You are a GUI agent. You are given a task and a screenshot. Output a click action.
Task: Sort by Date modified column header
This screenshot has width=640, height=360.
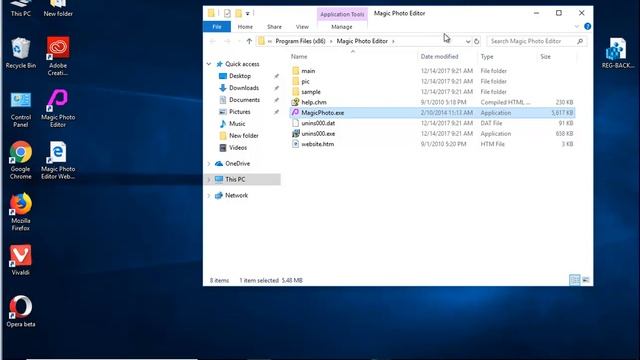pos(447,57)
